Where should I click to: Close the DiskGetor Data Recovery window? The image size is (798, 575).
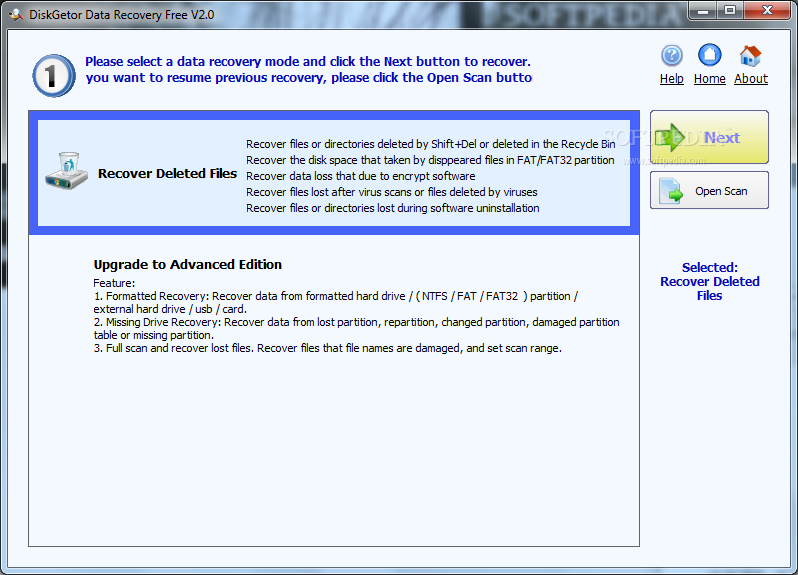click(766, 10)
